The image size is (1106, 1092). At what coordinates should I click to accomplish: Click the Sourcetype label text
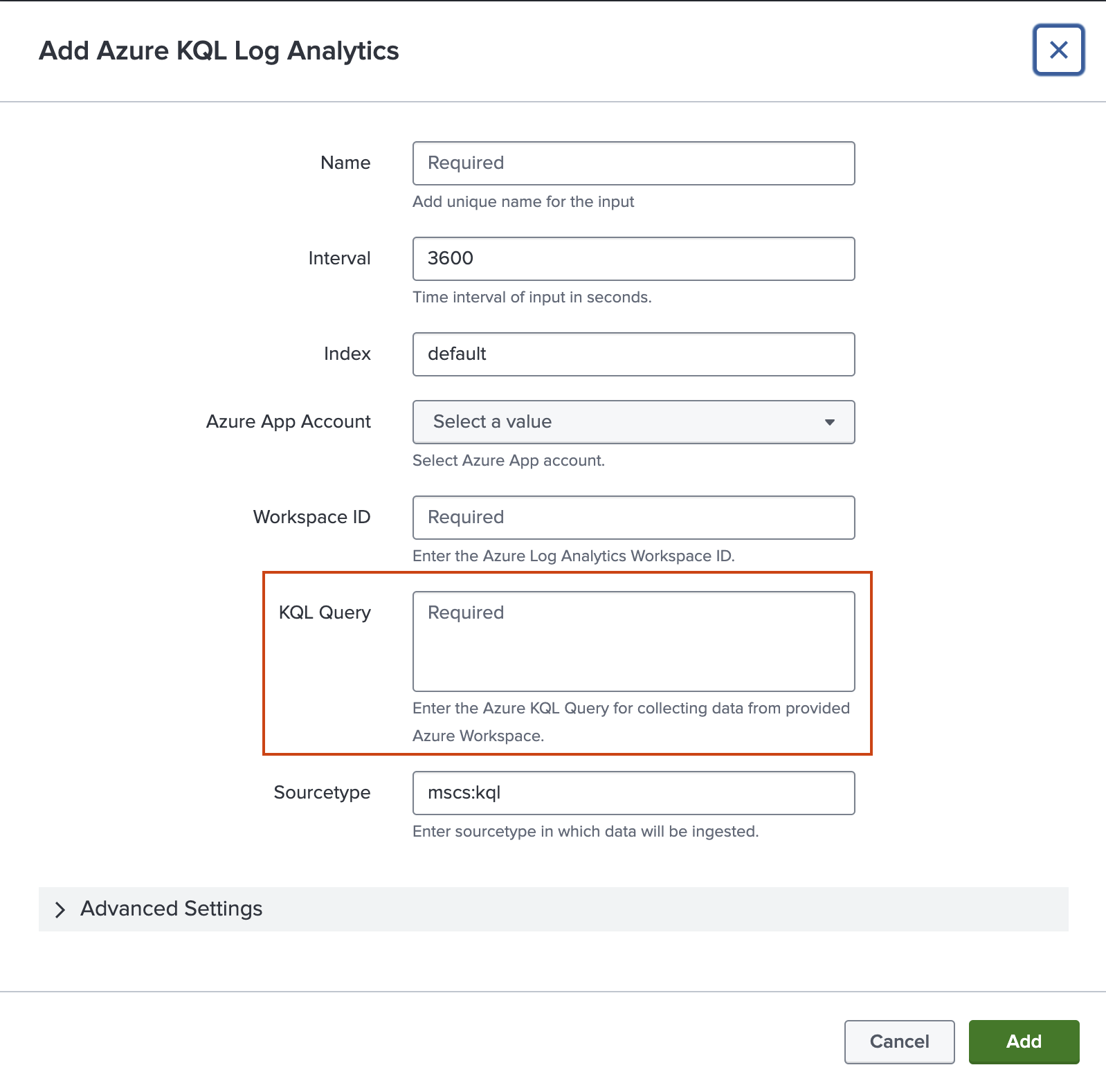pyautogui.click(x=322, y=792)
